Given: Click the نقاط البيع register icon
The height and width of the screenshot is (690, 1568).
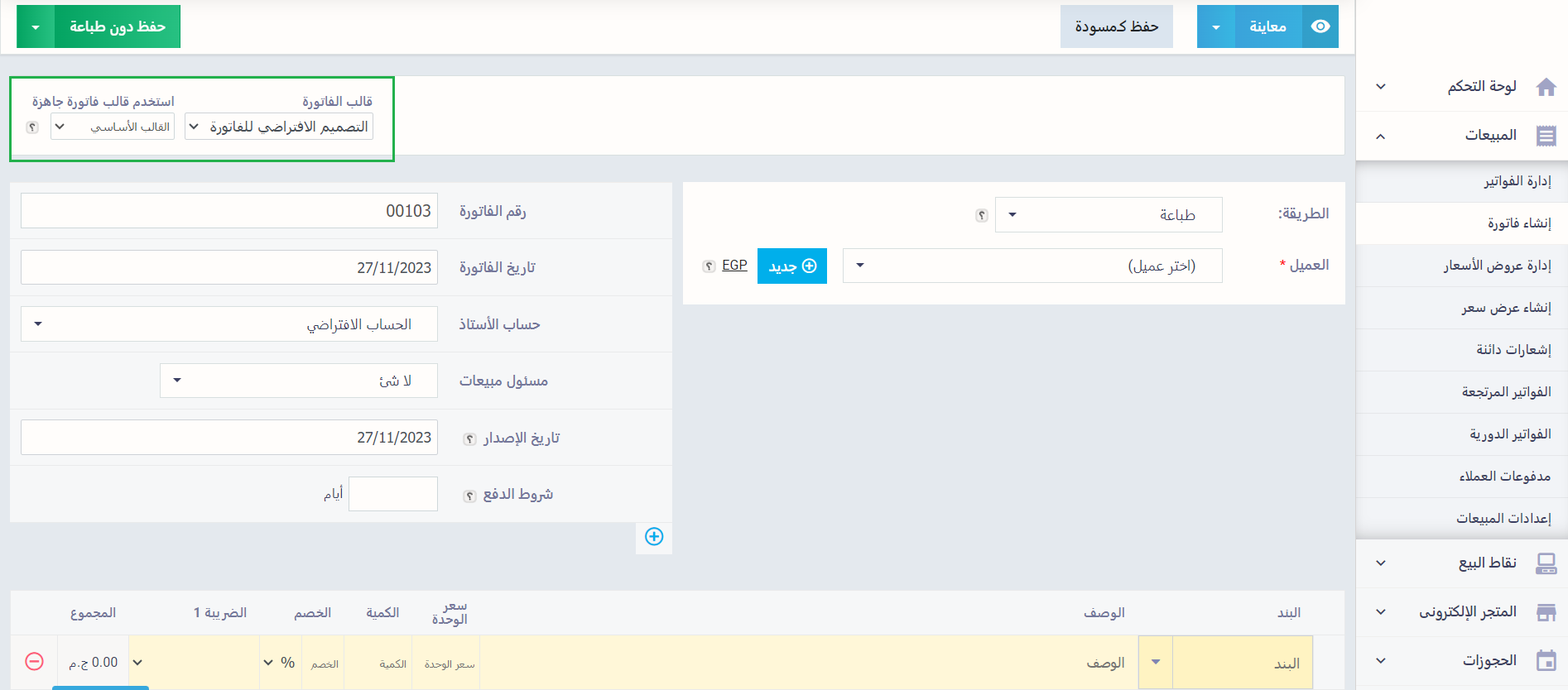Looking at the screenshot, I should pos(1546,563).
